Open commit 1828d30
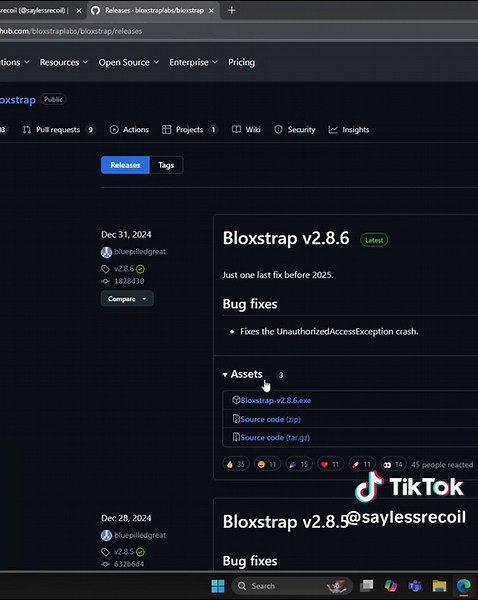 129,281
